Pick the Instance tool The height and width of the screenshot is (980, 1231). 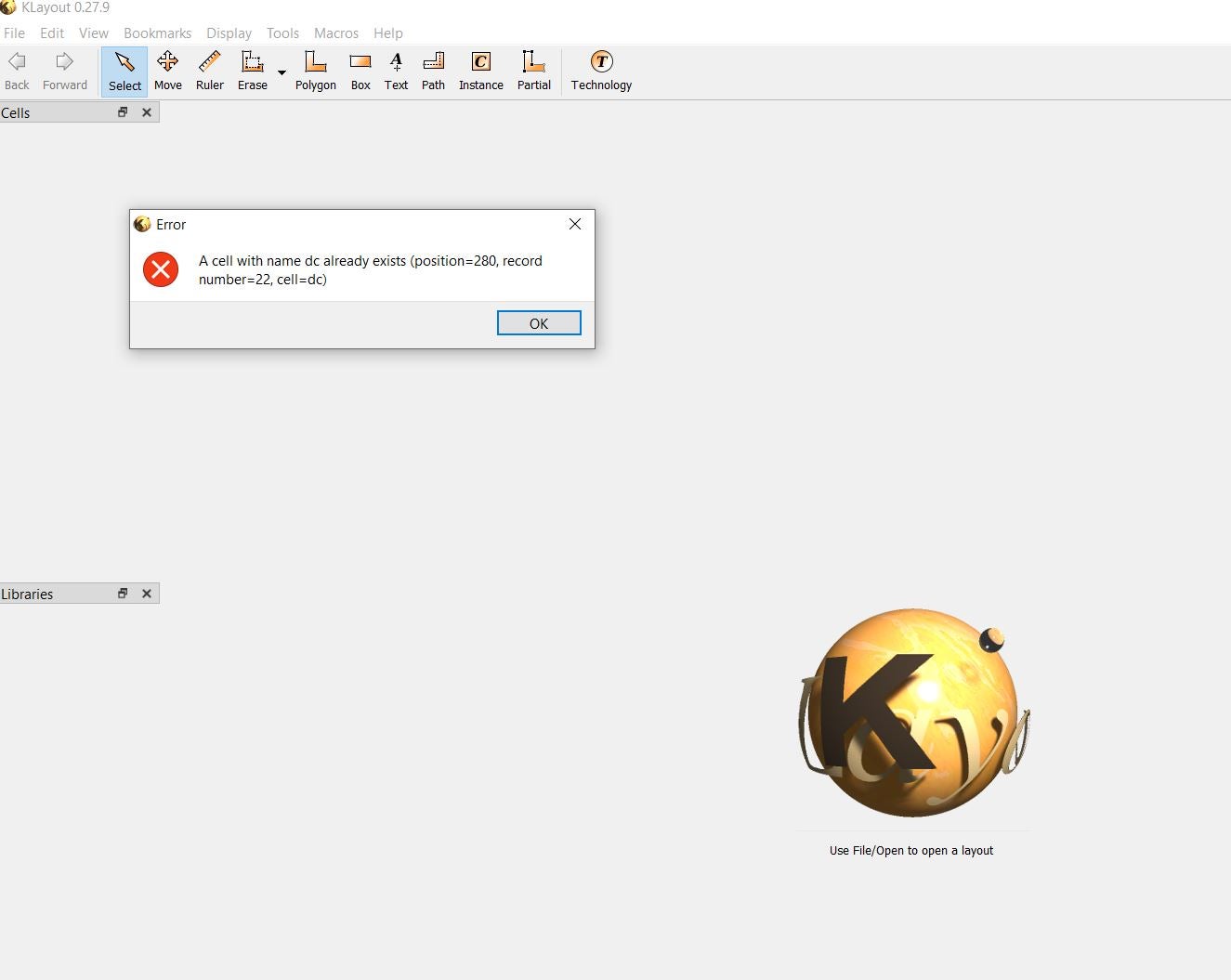click(481, 72)
